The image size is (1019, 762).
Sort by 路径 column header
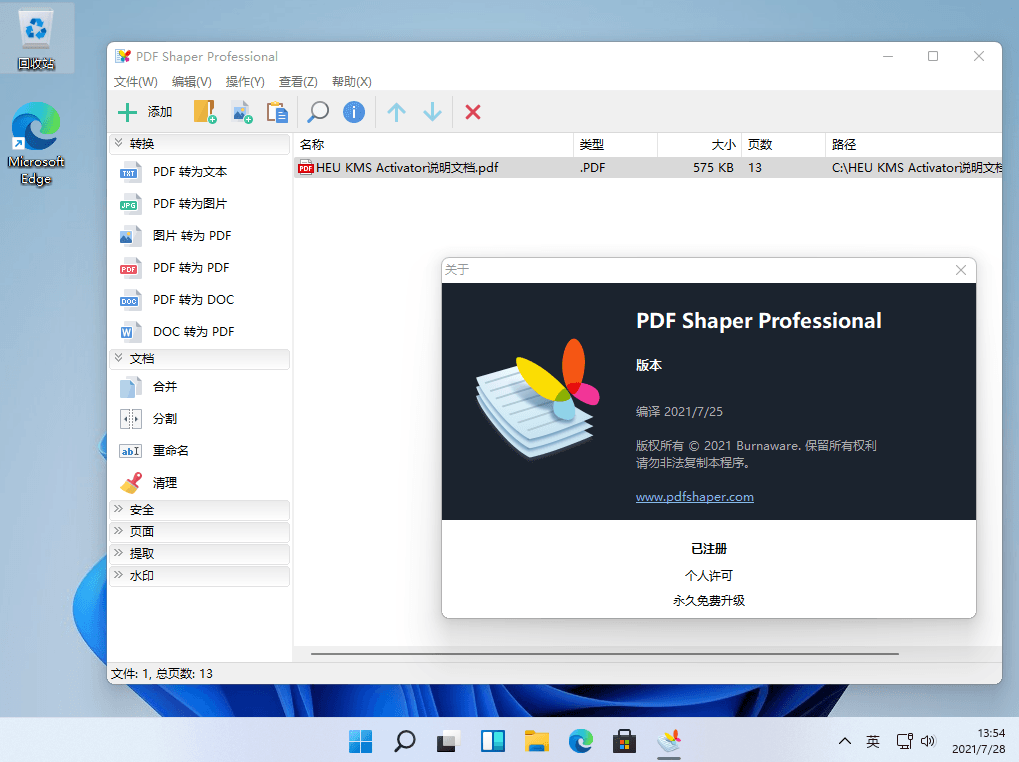pos(914,145)
